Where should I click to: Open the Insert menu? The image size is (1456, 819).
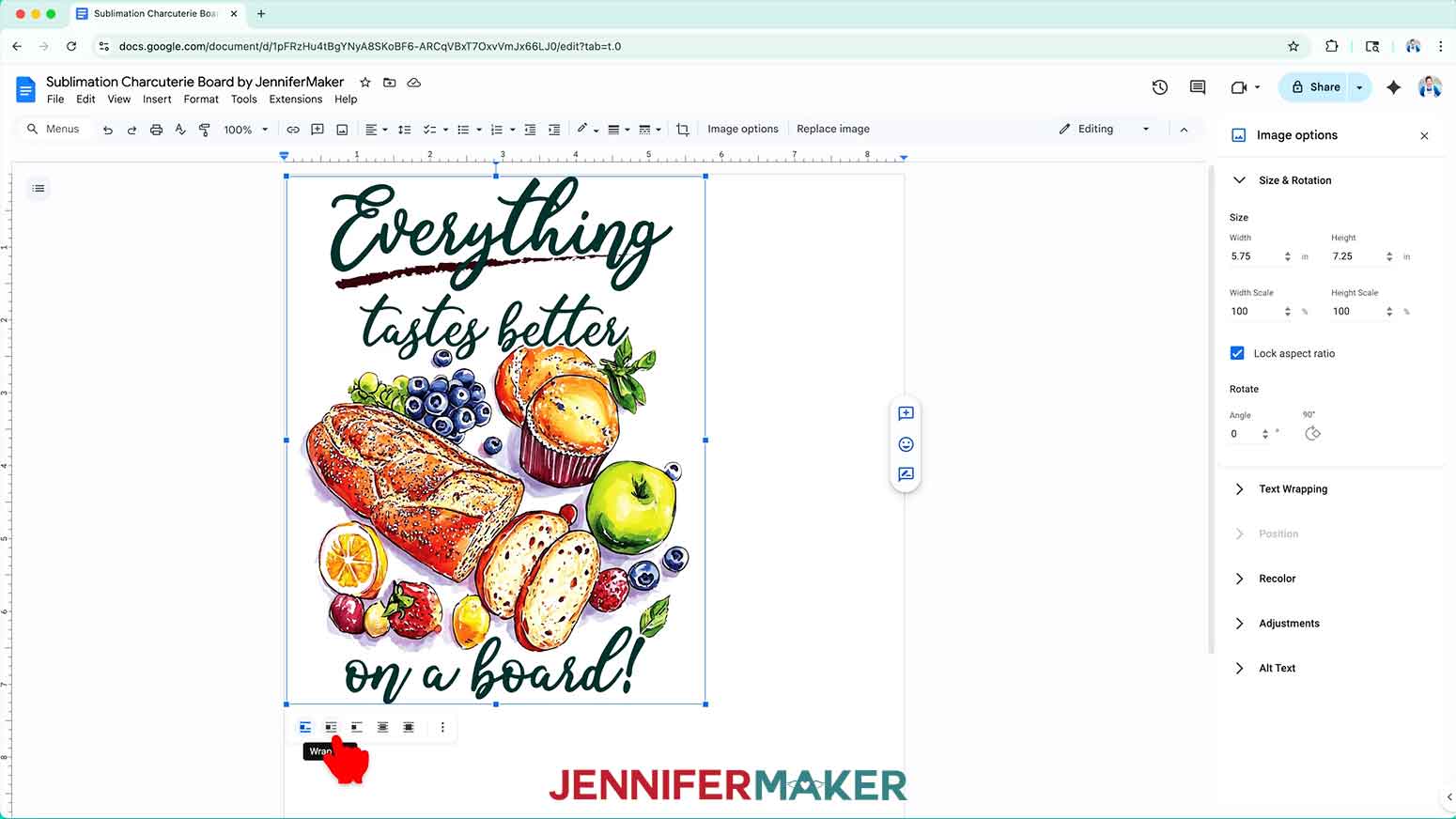[x=157, y=100]
